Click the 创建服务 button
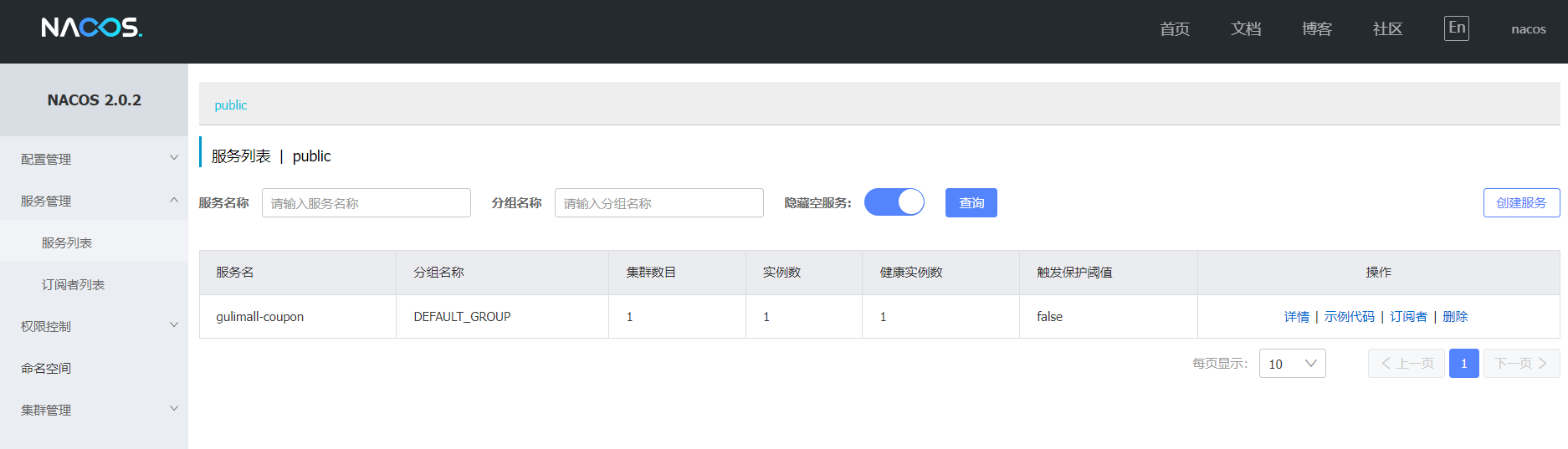This screenshot has width=1568, height=449. (x=1521, y=202)
